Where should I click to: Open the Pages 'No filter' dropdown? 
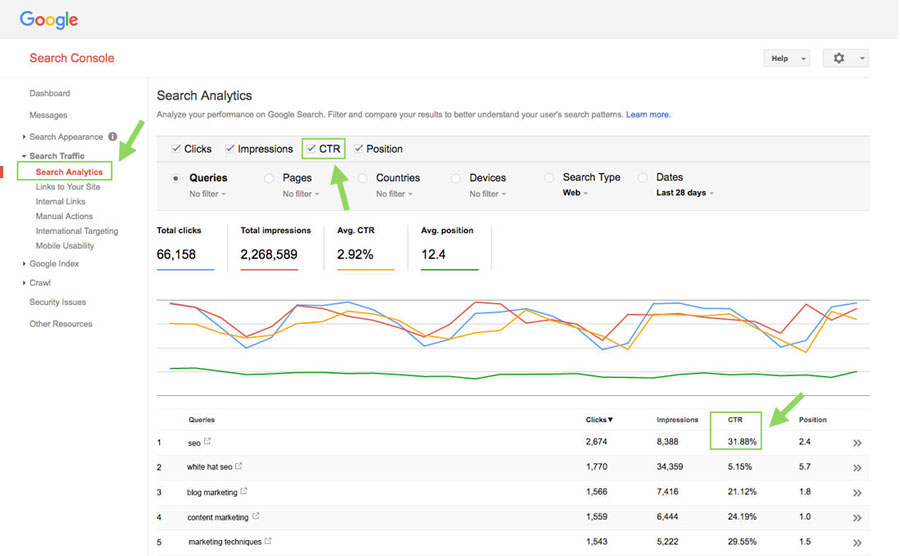point(300,194)
